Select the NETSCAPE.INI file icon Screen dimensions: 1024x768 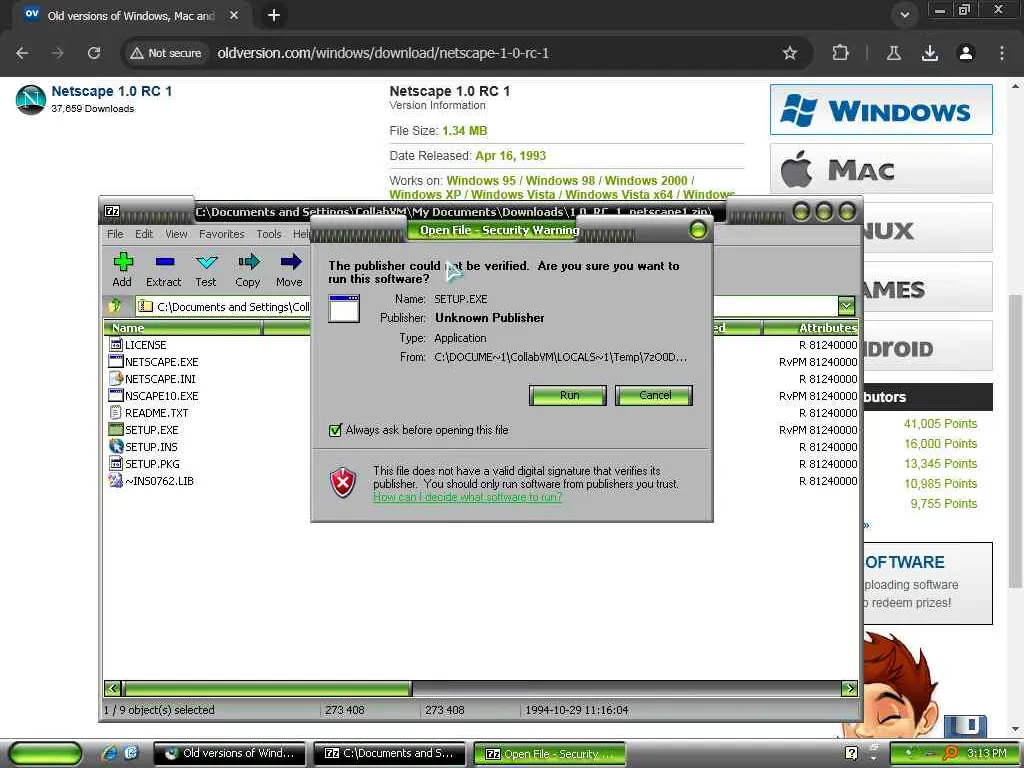coord(116,379)
